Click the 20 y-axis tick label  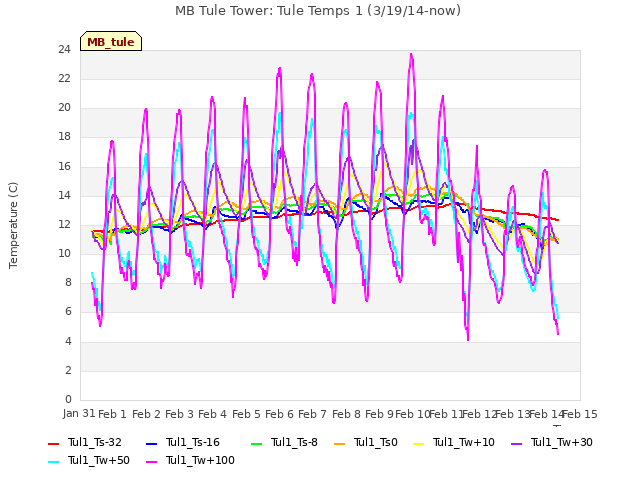(x=64, y=108)
